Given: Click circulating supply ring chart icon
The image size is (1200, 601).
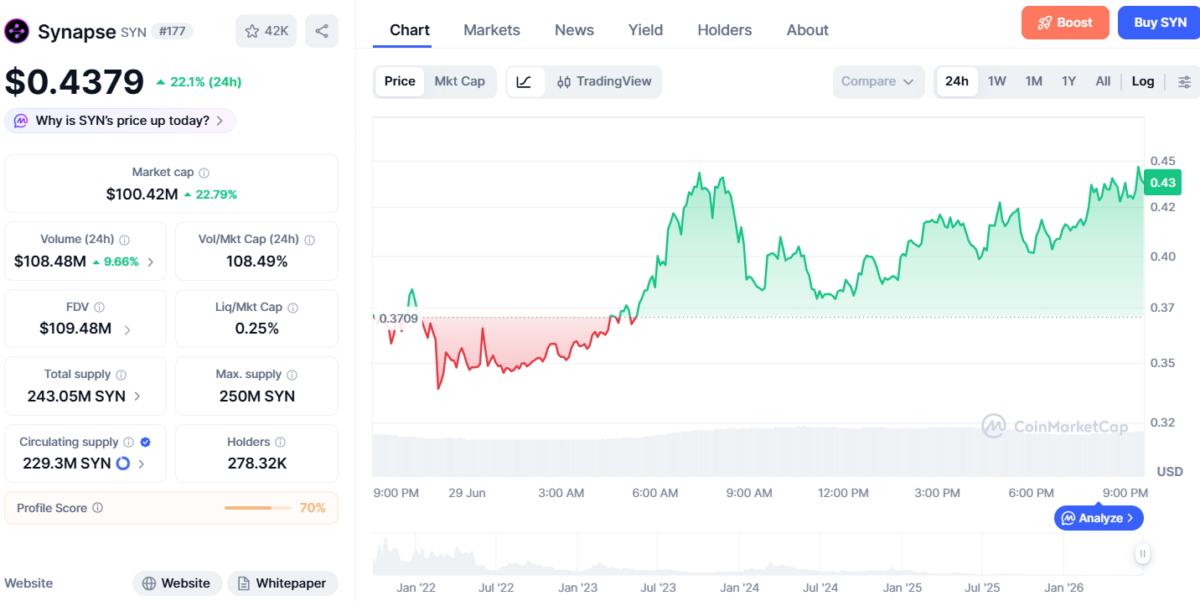Looking at the screenshot, I should pos(123,464).
